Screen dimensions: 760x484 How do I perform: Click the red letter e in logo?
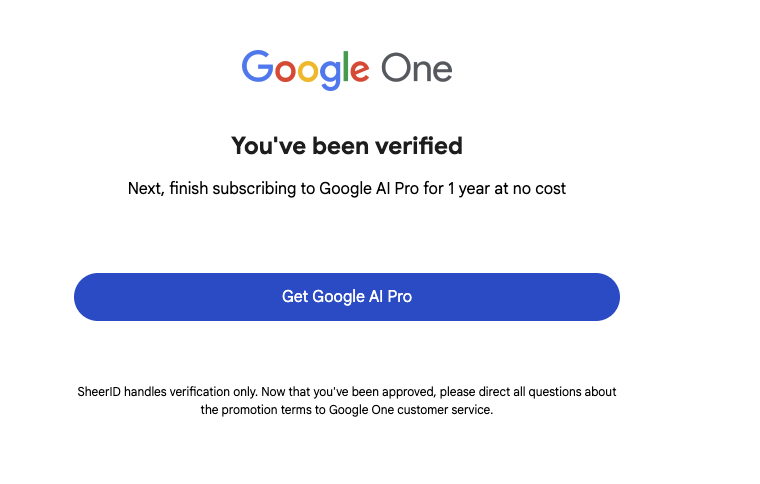pyautogui.click(x=360, y=70)
